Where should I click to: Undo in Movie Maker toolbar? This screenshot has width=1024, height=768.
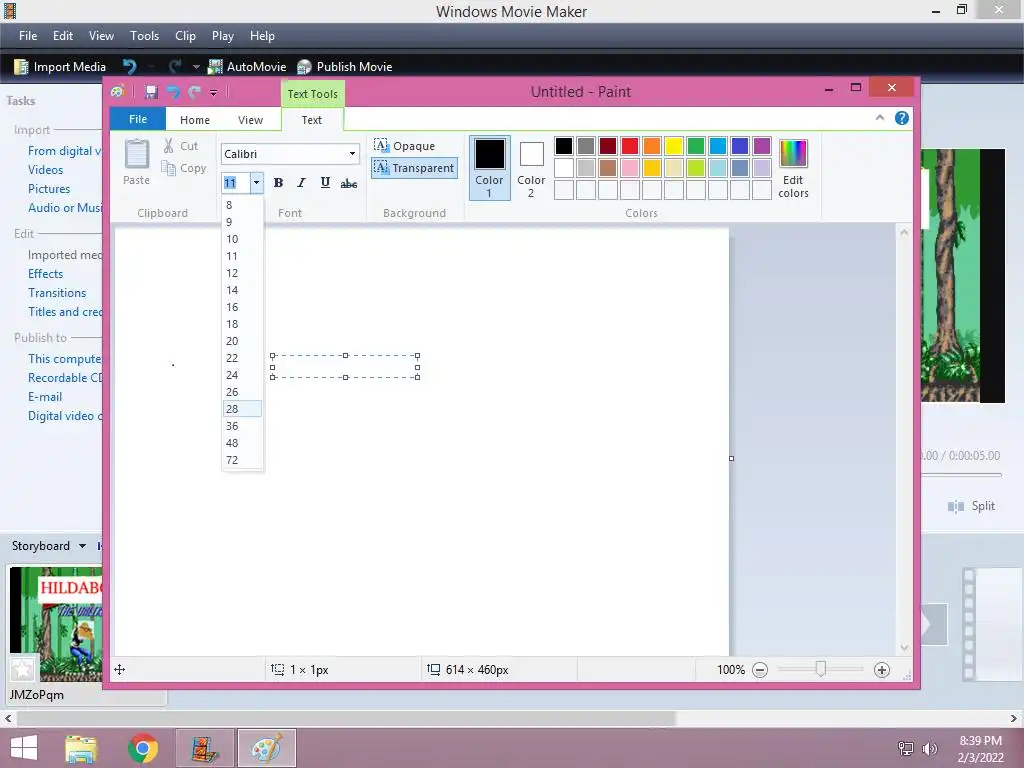coord(129,67)
